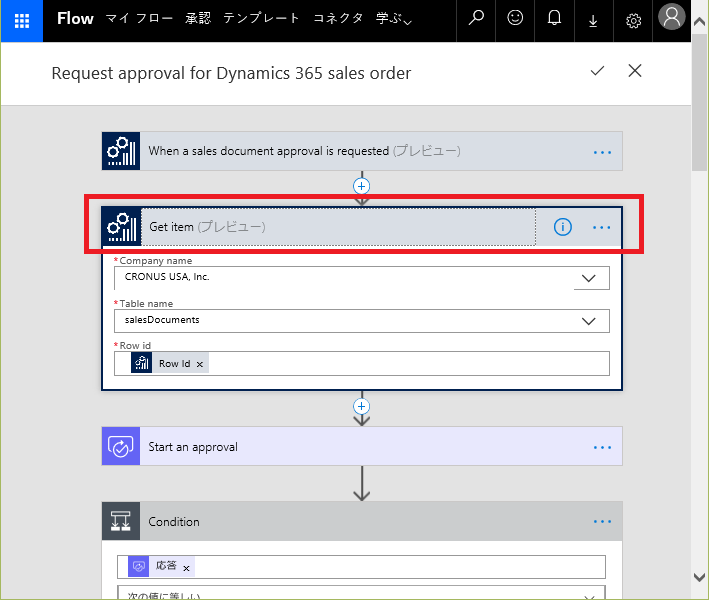Edit the flow title text
The image size is (709, 600).
click(231, 73)
